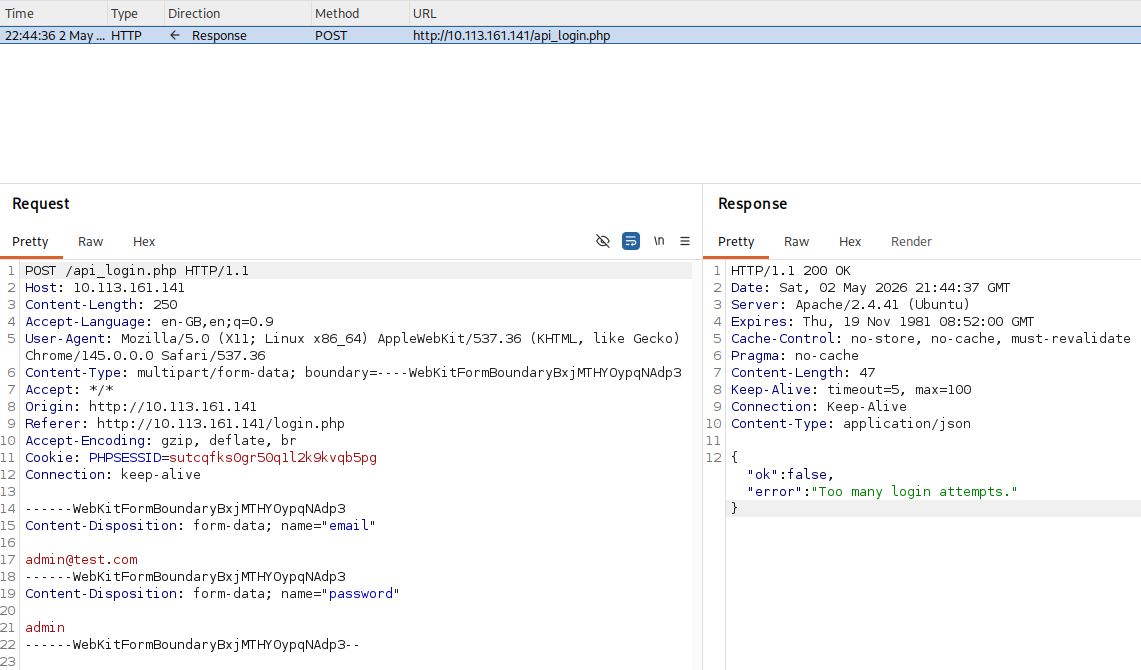Click the POST method cell in the row
The height and width of the screenshot is (670, 1141).
(330, 36)
